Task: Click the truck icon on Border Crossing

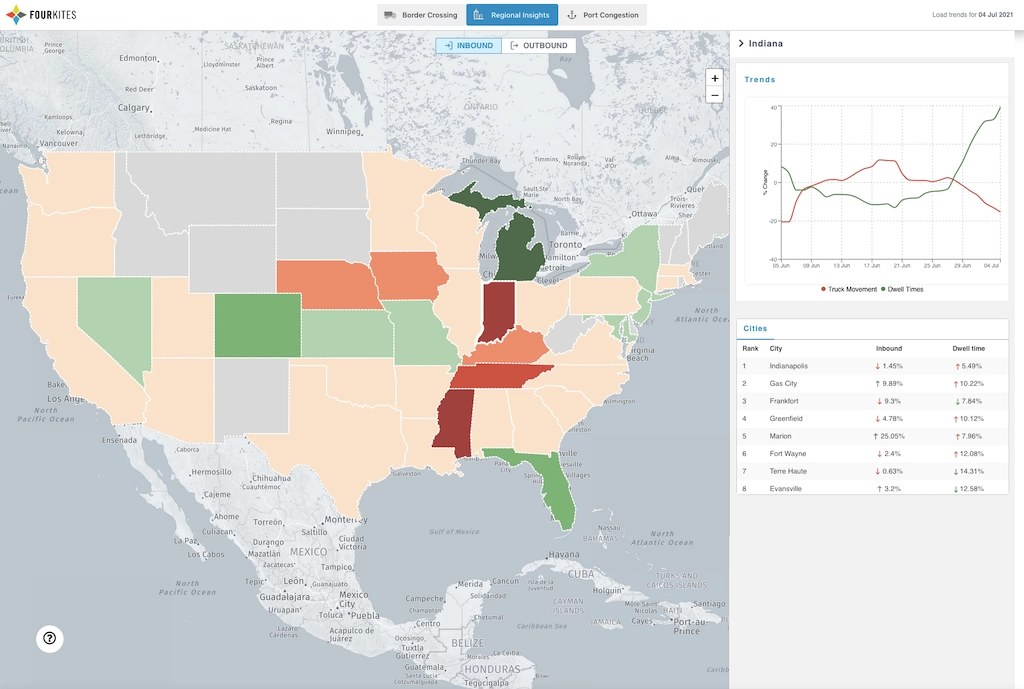Action: pyautogui.click(x=389, y=15)
